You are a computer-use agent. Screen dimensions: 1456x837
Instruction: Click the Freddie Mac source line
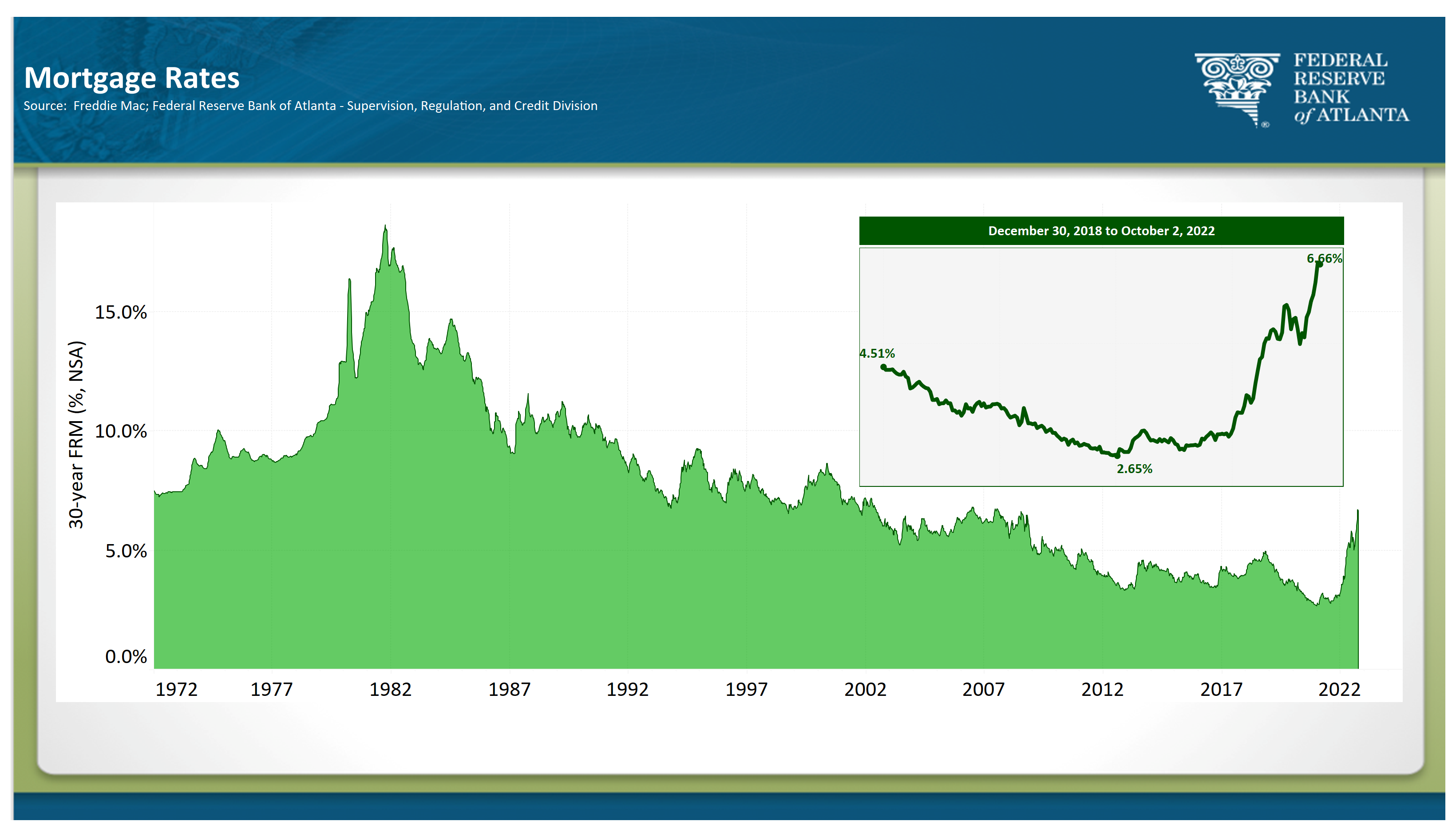[310, 106]
